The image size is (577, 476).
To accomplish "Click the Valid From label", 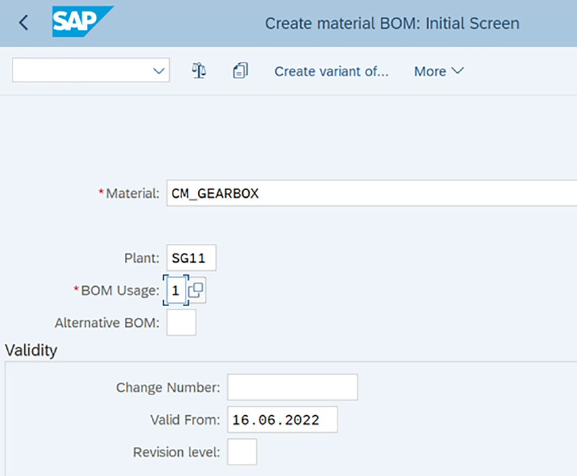I will pyautogui.click(x=185, y=420).
